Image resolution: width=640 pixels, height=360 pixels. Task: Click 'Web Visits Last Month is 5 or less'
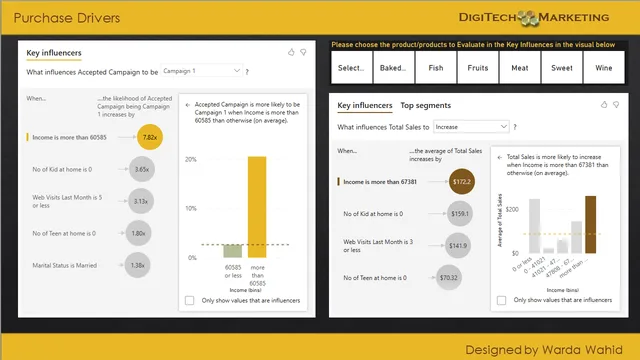(67, 201)
